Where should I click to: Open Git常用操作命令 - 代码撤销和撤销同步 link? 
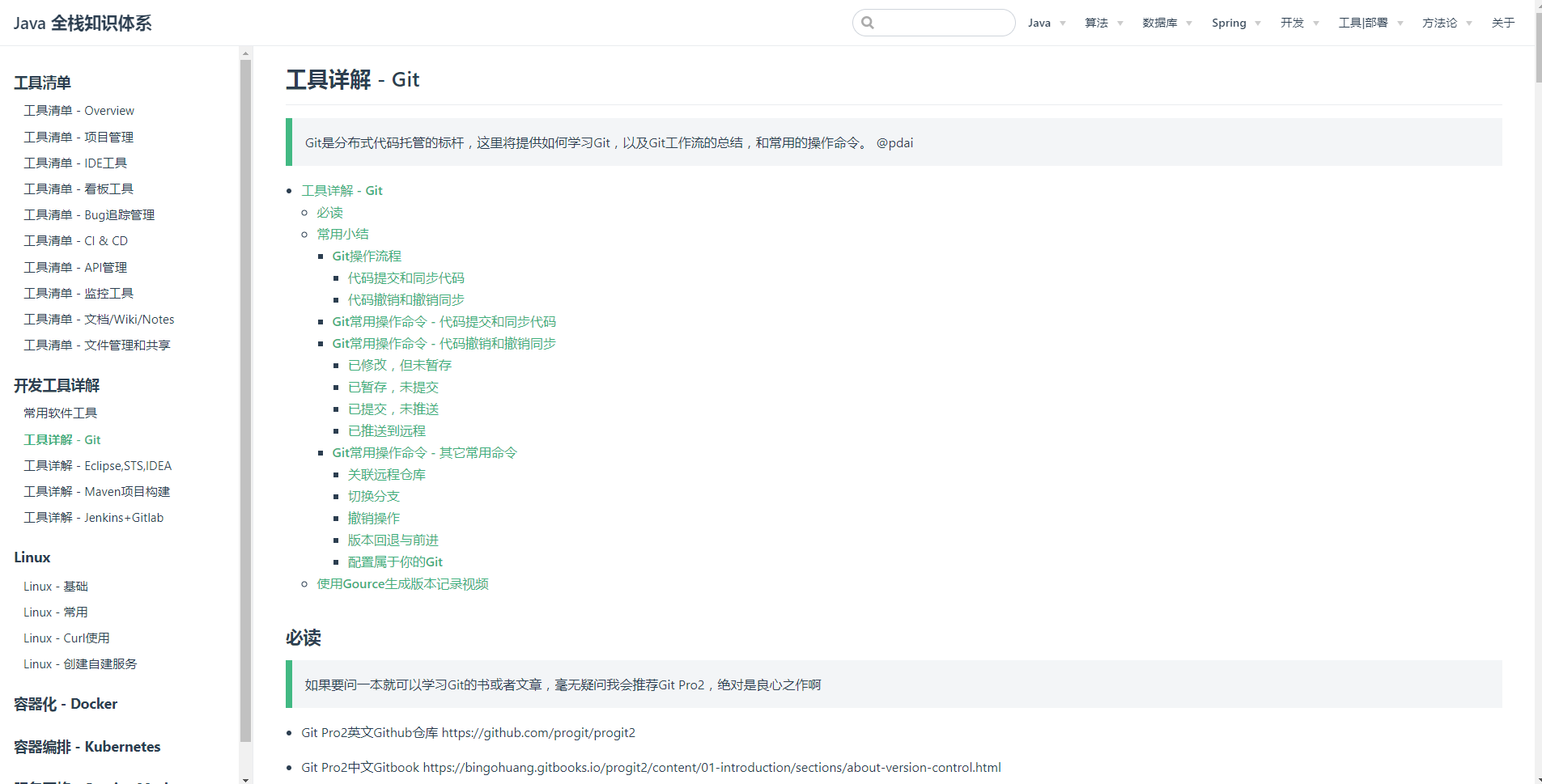tap(444, 343)
